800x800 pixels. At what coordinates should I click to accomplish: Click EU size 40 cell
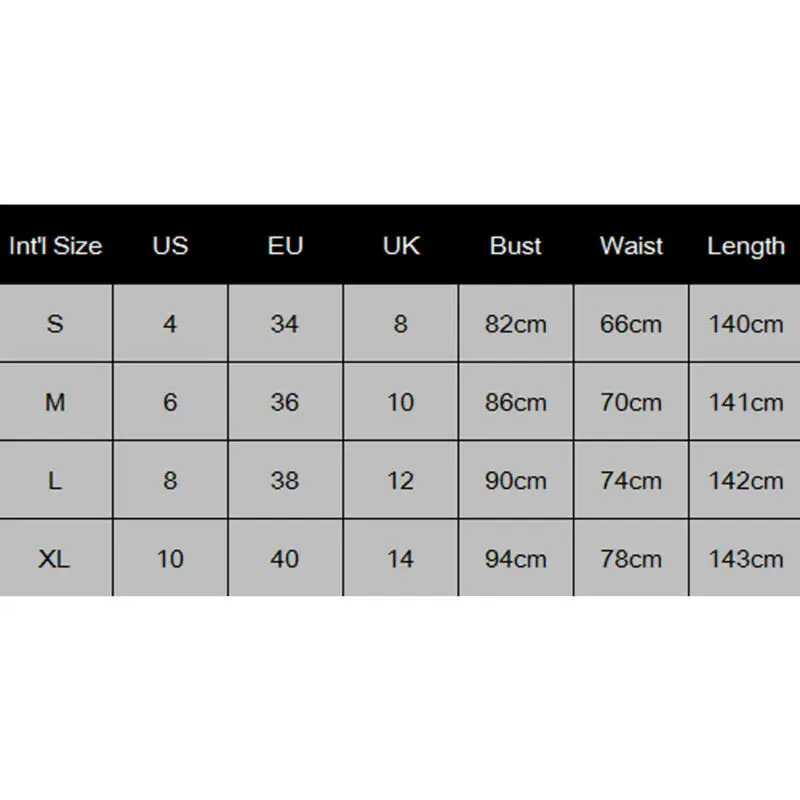pos(285,558)
